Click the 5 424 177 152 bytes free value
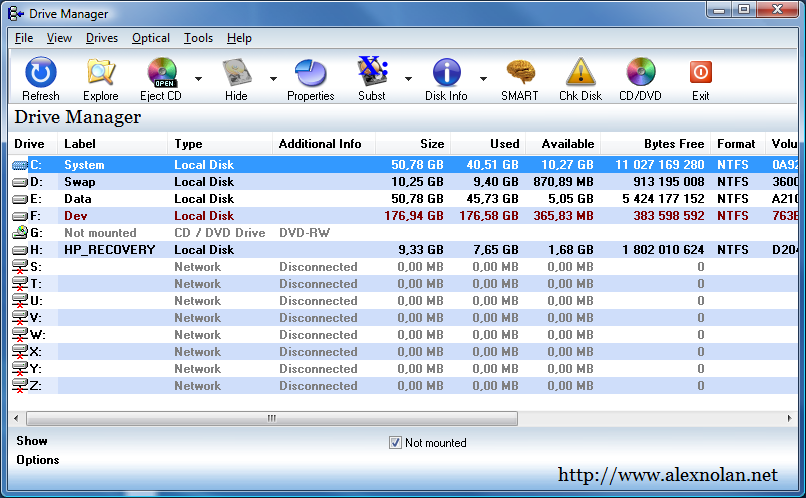806x498 pixels. (663, 199)
